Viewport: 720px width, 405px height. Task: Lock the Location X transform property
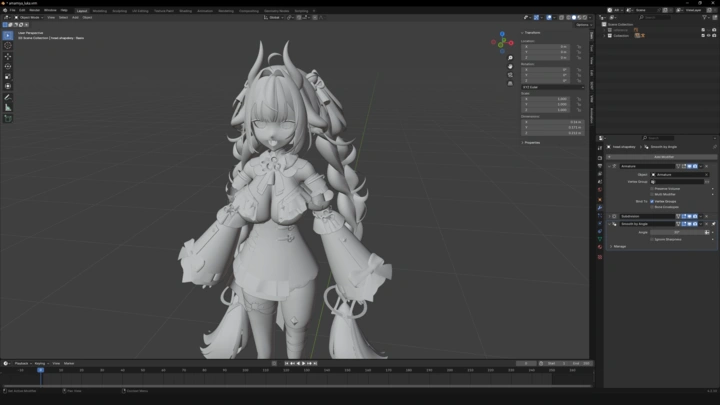click(x=579, y=47)
